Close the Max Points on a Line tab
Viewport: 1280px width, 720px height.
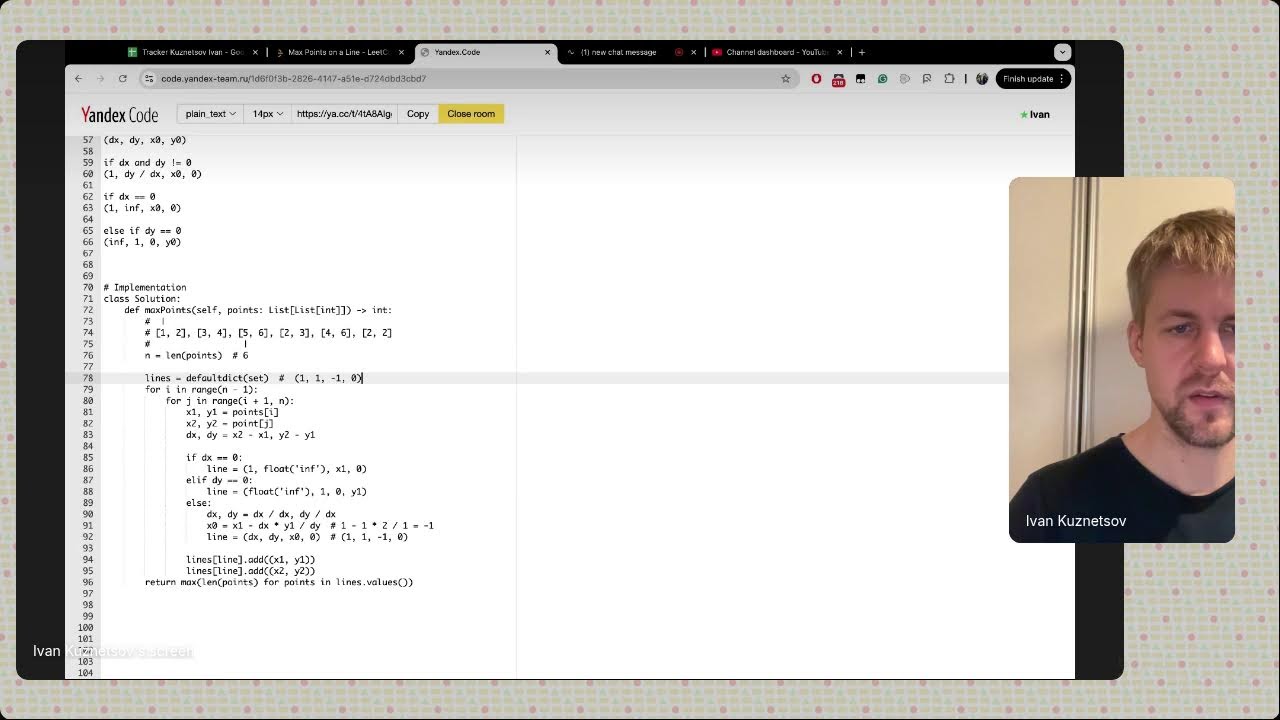[401, 52]
